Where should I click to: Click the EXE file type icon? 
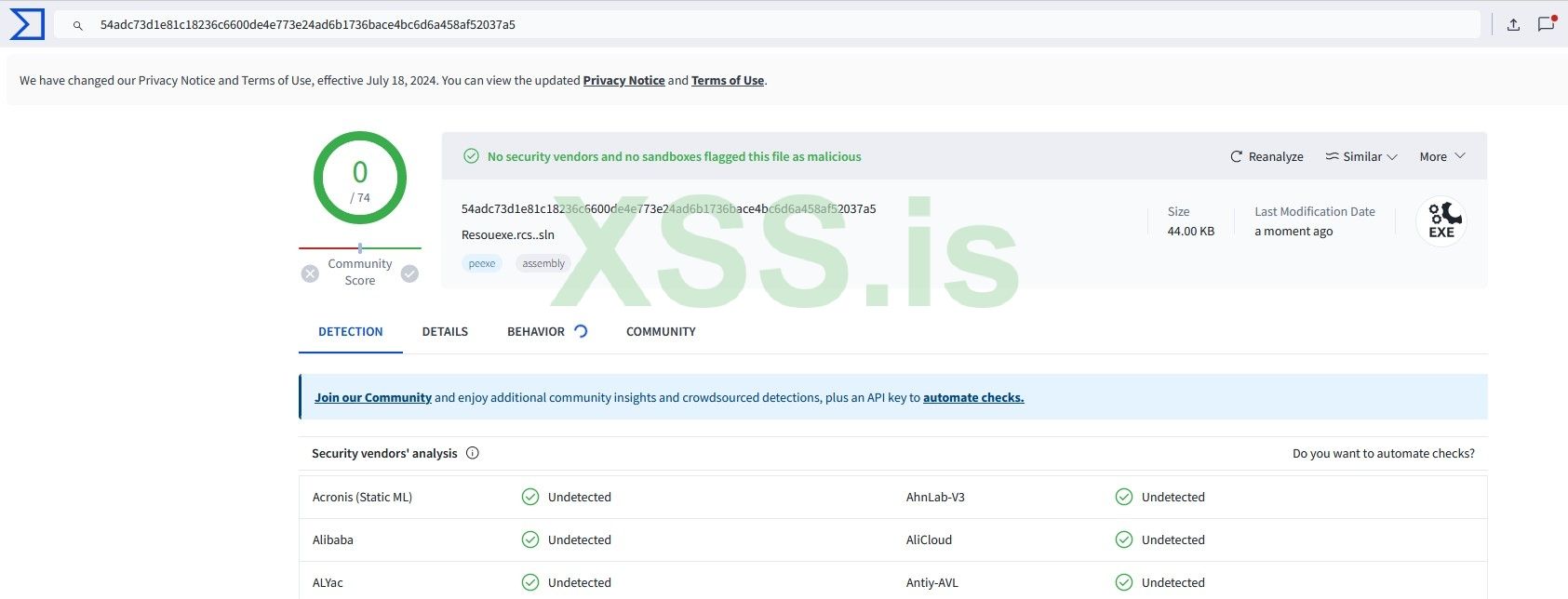(1441, 221)
